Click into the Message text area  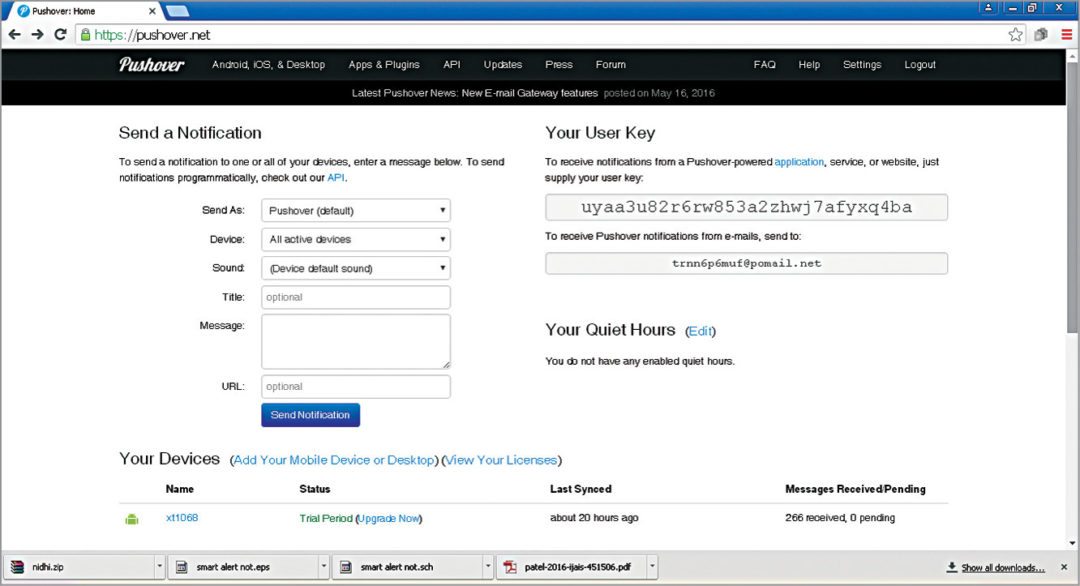click(355, 341)
